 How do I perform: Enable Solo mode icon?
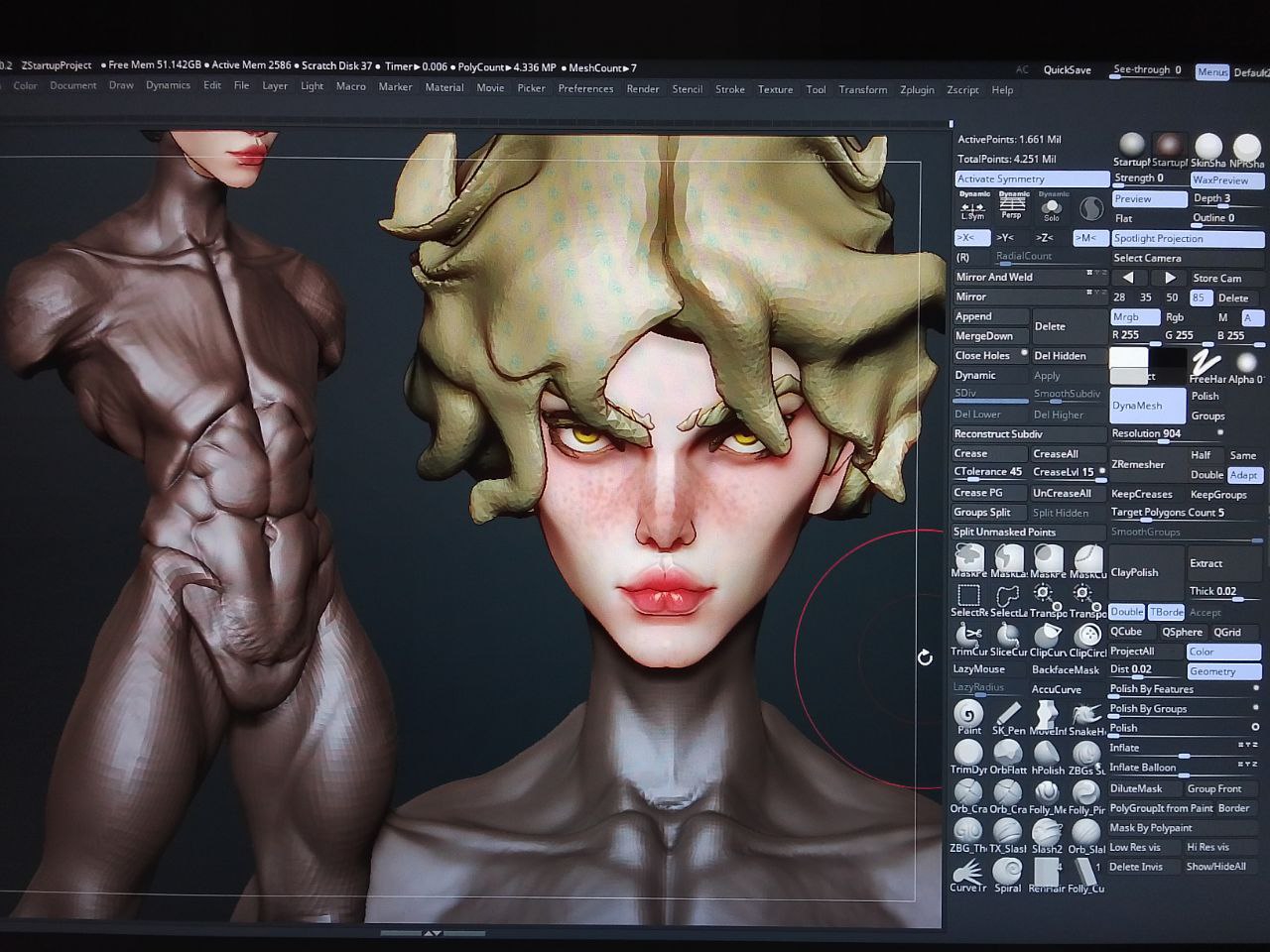[1052, 206]
